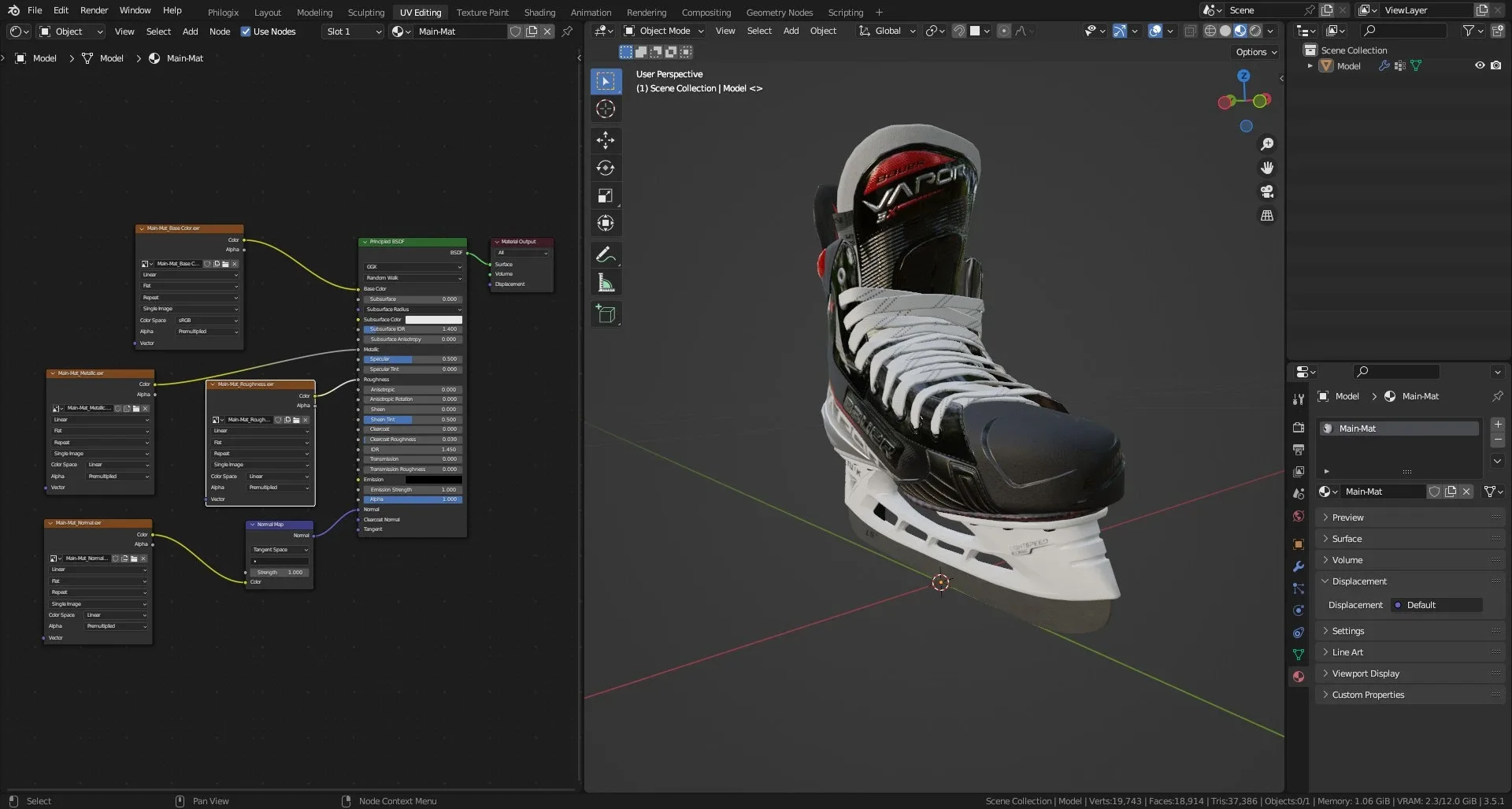Switch to the Texture Paint workspace tab
The height and width of the screenshot is (809, 1512).
click(x=482, y=12)
